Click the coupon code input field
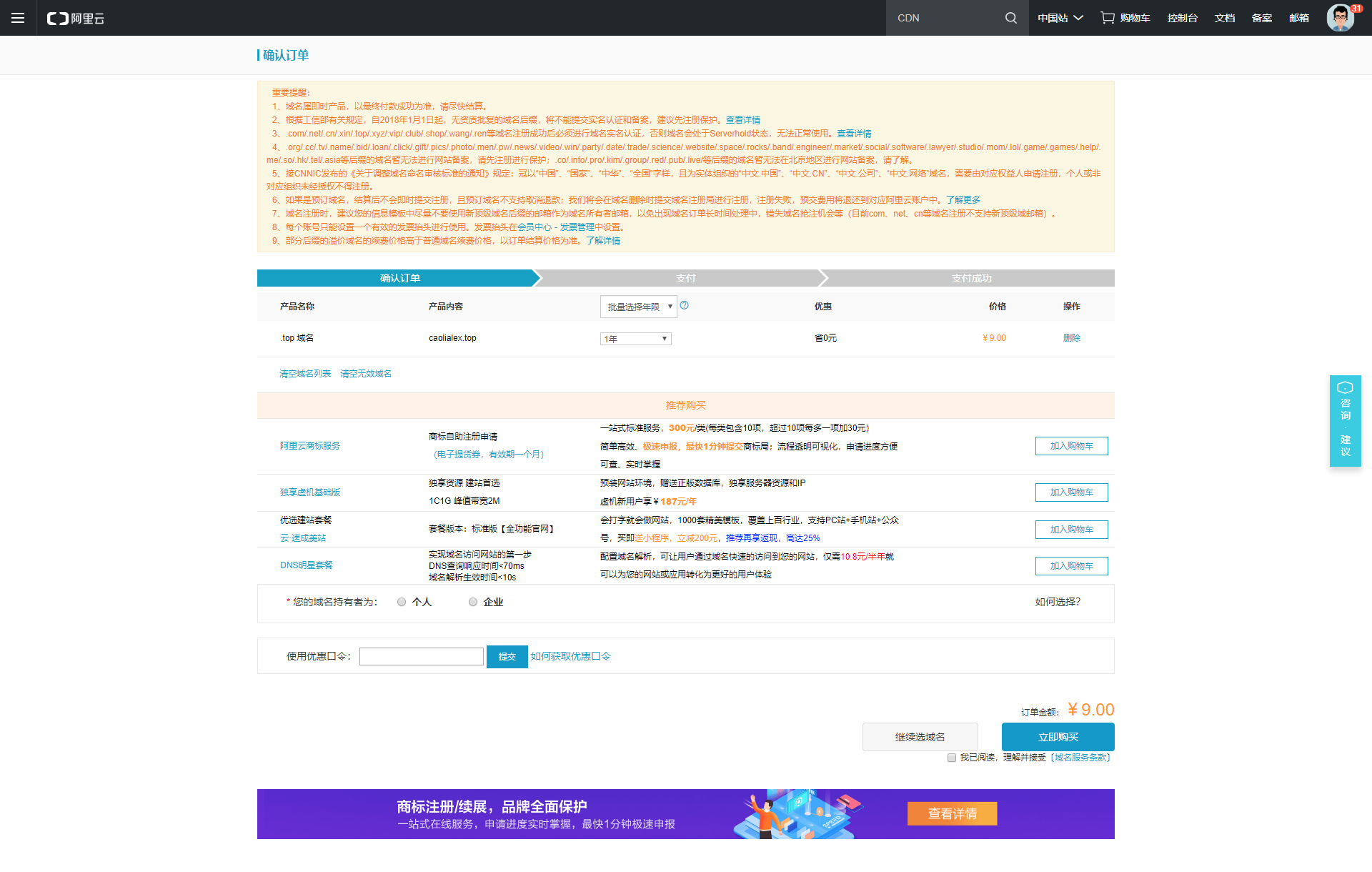The image size is (1372, 872). 422,657
